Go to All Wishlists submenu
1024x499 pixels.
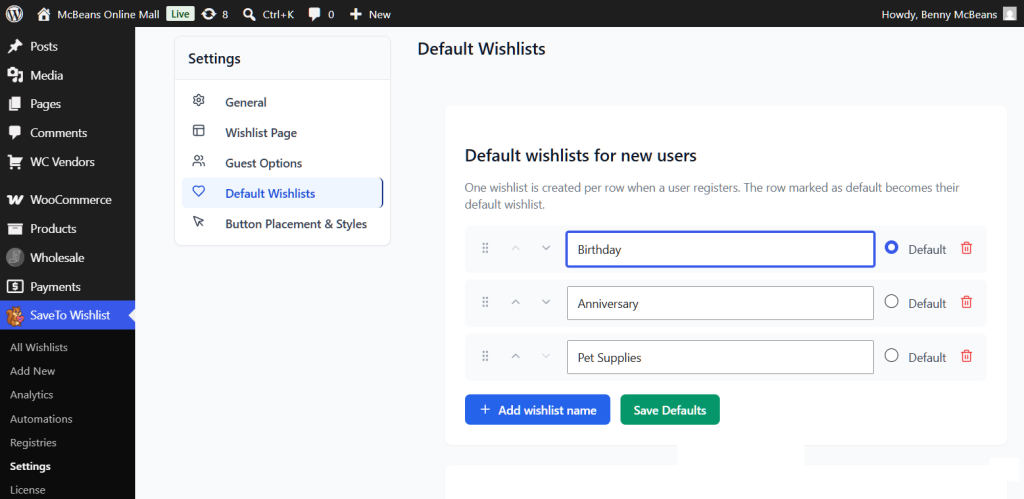point(39,347)
